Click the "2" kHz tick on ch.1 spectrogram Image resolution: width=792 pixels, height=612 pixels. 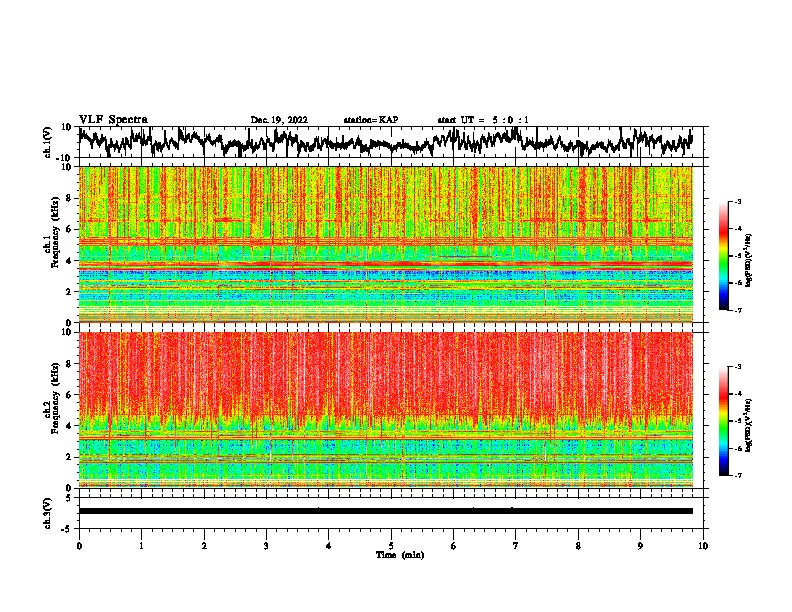point(69,292)
